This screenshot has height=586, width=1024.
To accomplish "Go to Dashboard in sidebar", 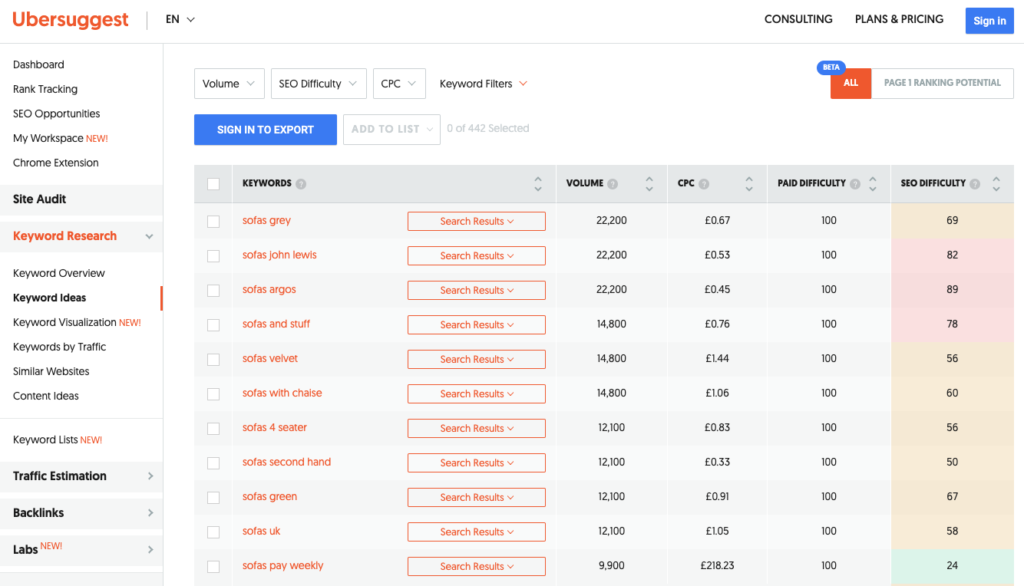I will point(39,65).
